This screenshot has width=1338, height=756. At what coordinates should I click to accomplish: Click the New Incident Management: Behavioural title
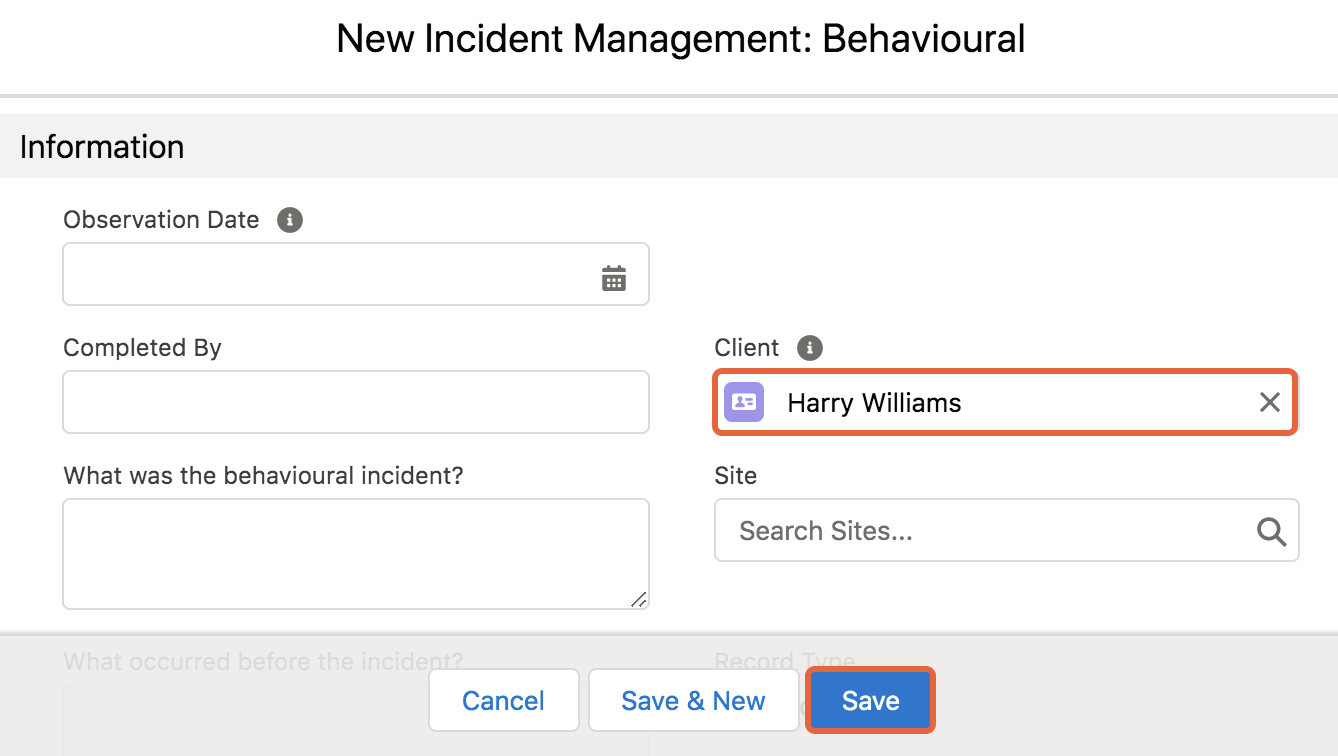681,40
